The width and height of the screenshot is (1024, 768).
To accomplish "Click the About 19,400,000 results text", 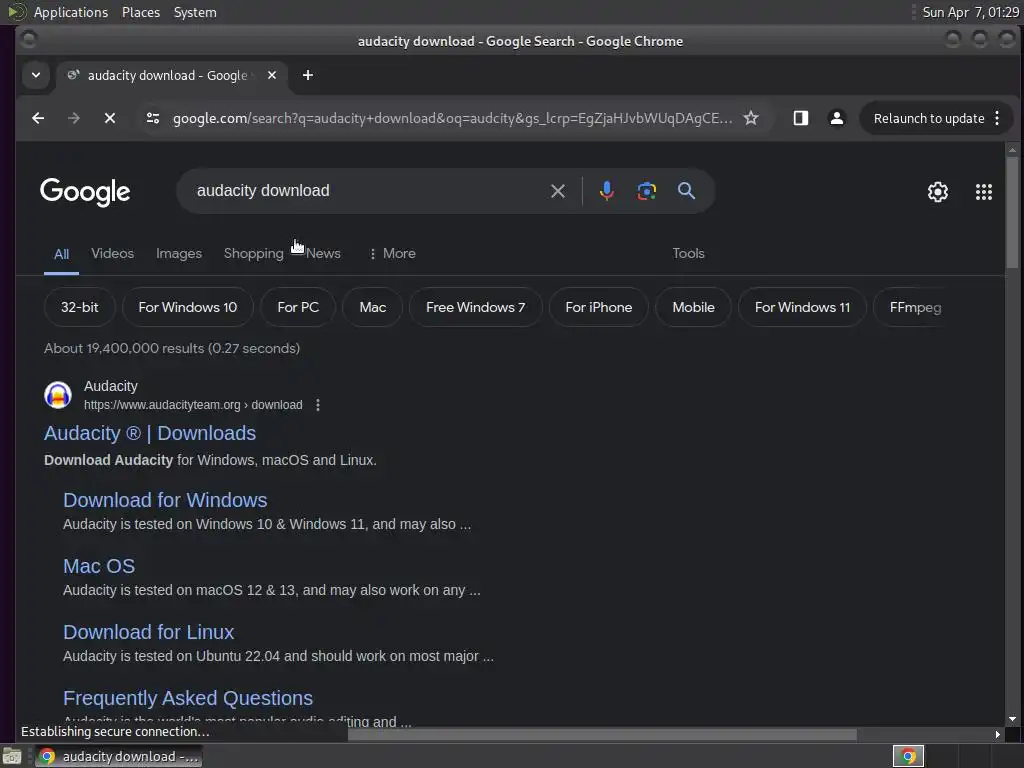I will coord(172,348).
